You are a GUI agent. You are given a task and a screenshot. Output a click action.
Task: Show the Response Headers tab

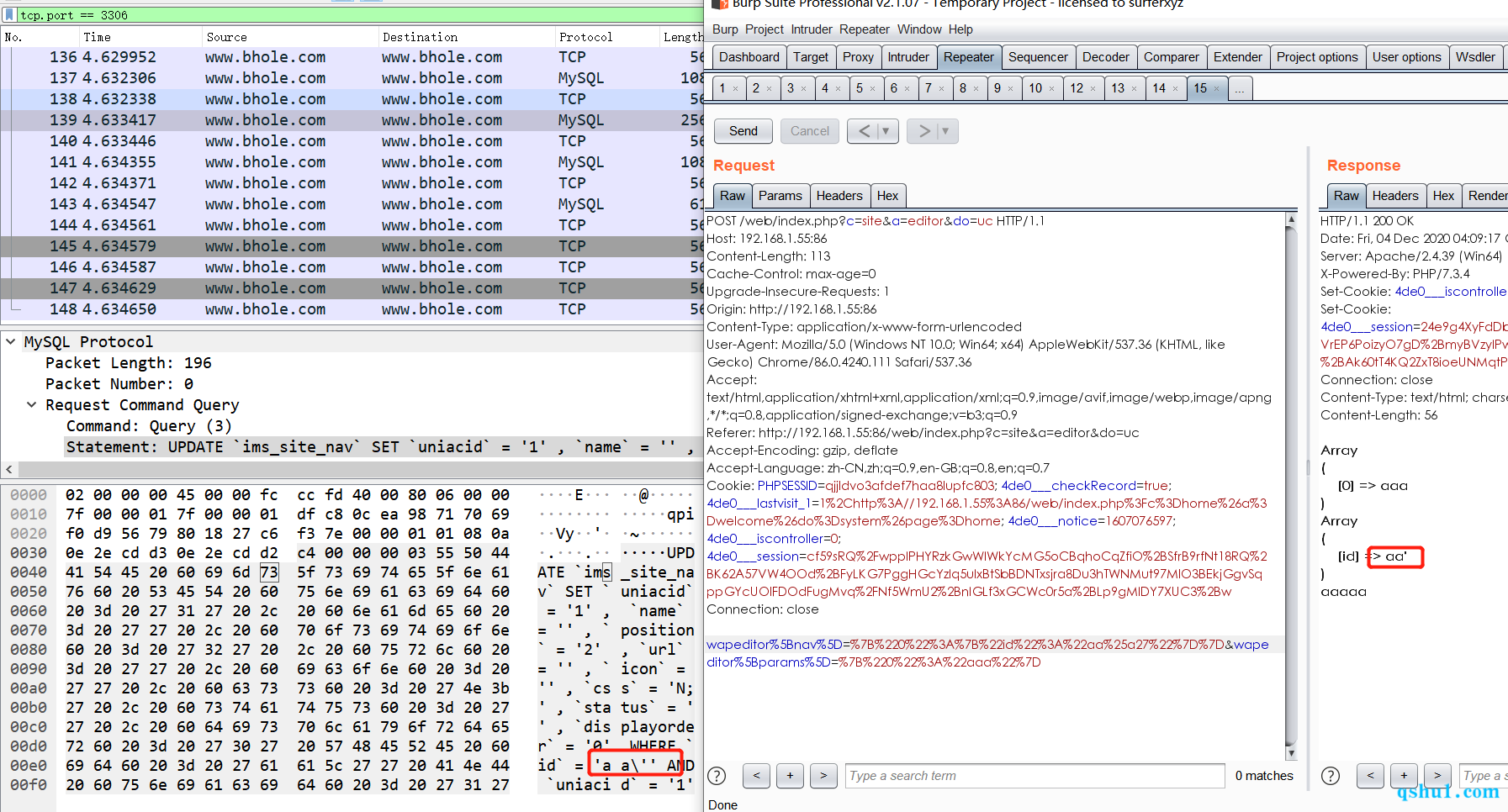[1395, 196]
